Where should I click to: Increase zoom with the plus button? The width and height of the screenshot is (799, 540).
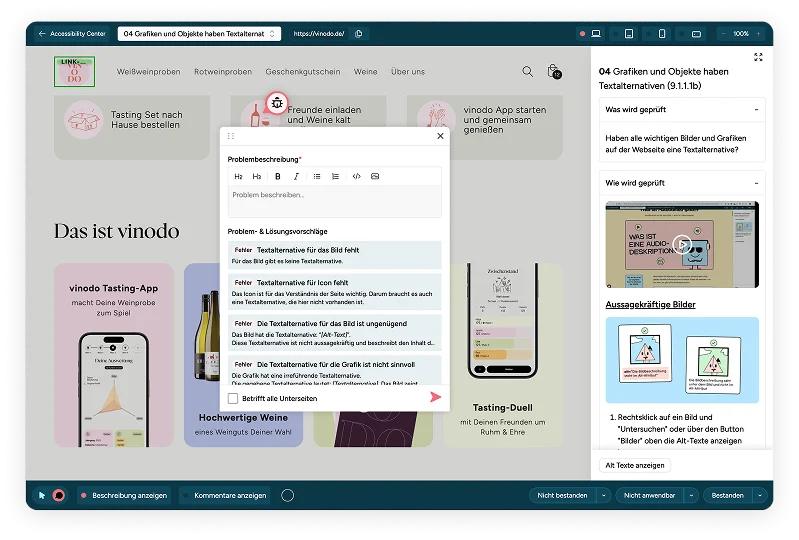tap(758, 34)
